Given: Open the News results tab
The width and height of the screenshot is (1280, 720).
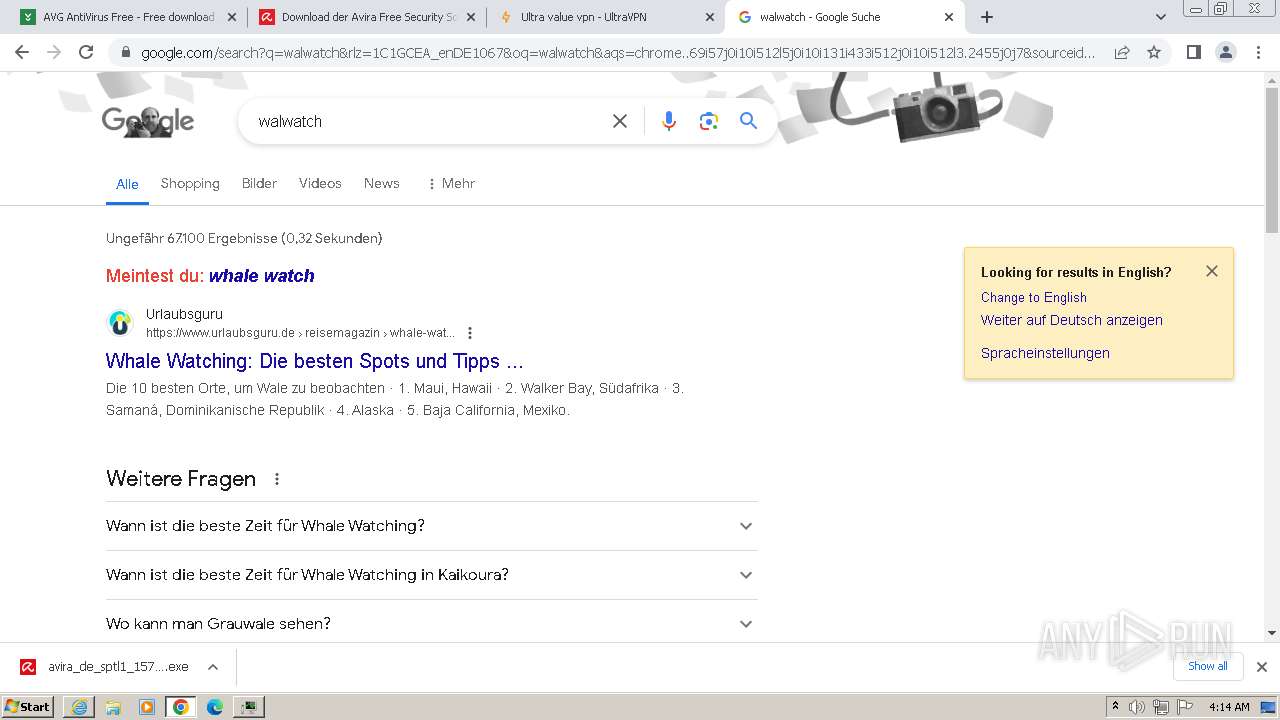Looking at the screenshot, I should click(x=382, y=183).
